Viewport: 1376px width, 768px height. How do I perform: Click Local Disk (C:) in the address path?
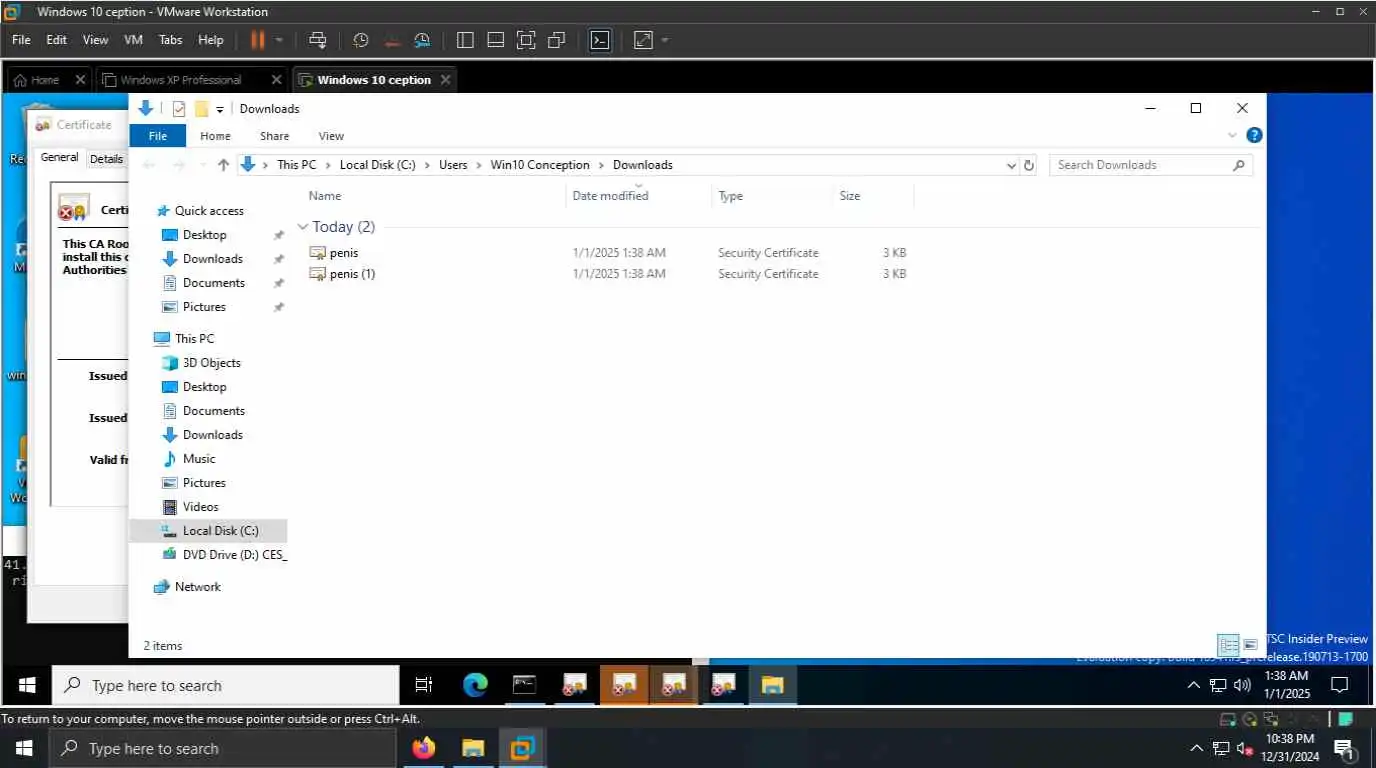tap(377, 165)
